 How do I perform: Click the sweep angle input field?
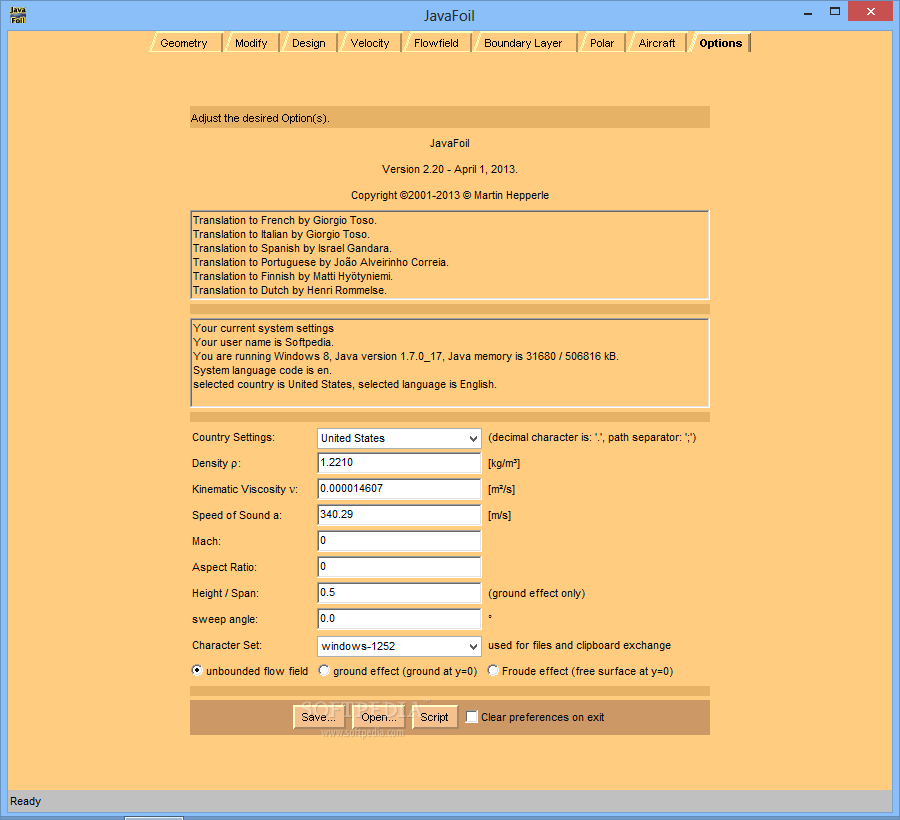399,619
